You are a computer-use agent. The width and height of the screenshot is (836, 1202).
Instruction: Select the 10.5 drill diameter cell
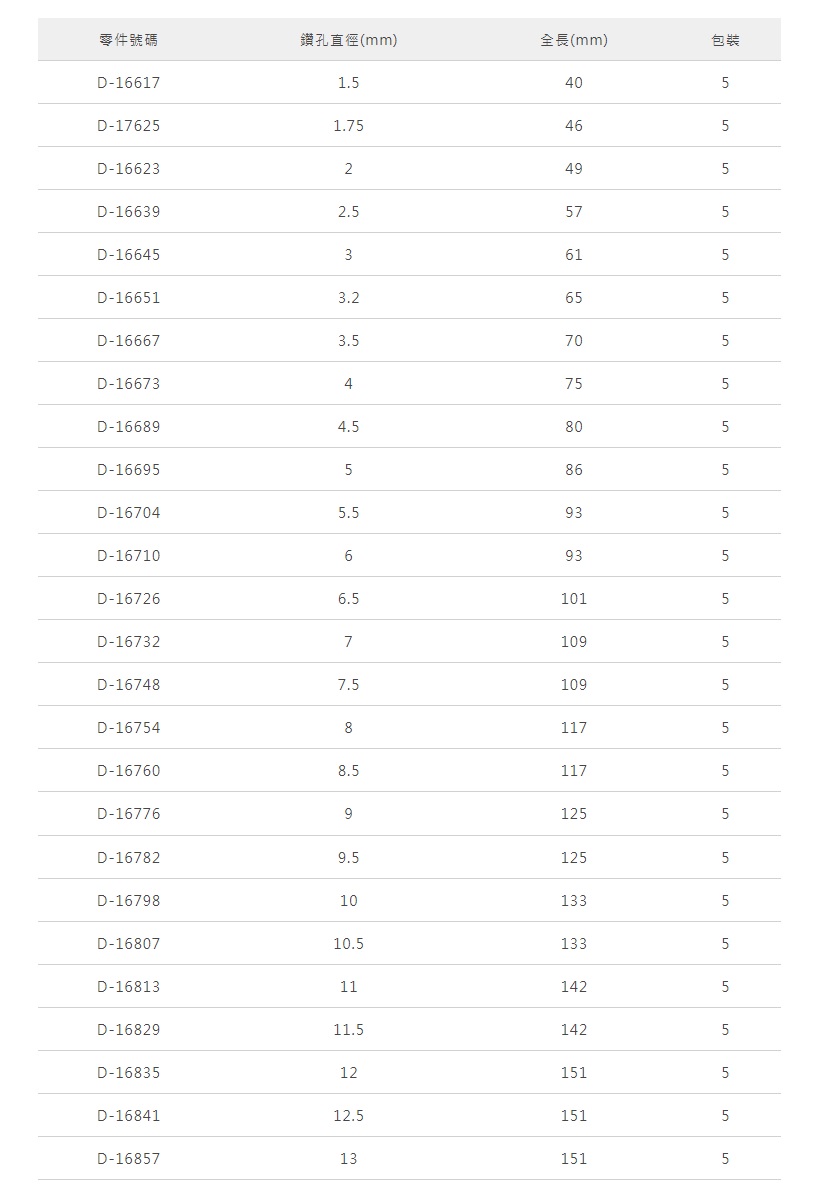pyautogui.click(x=348, y=944)
